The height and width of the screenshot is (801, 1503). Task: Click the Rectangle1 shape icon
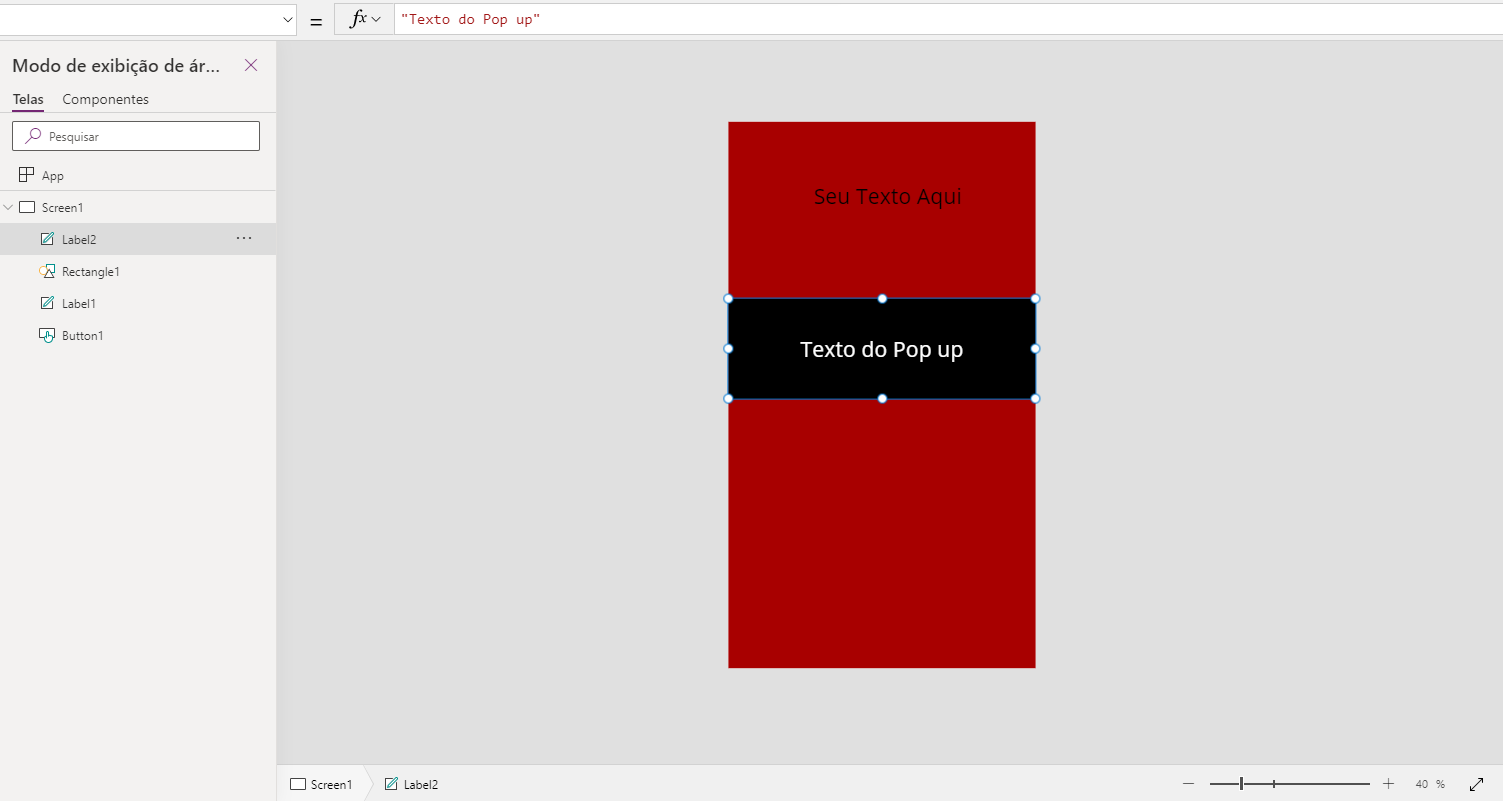(47, 271)
